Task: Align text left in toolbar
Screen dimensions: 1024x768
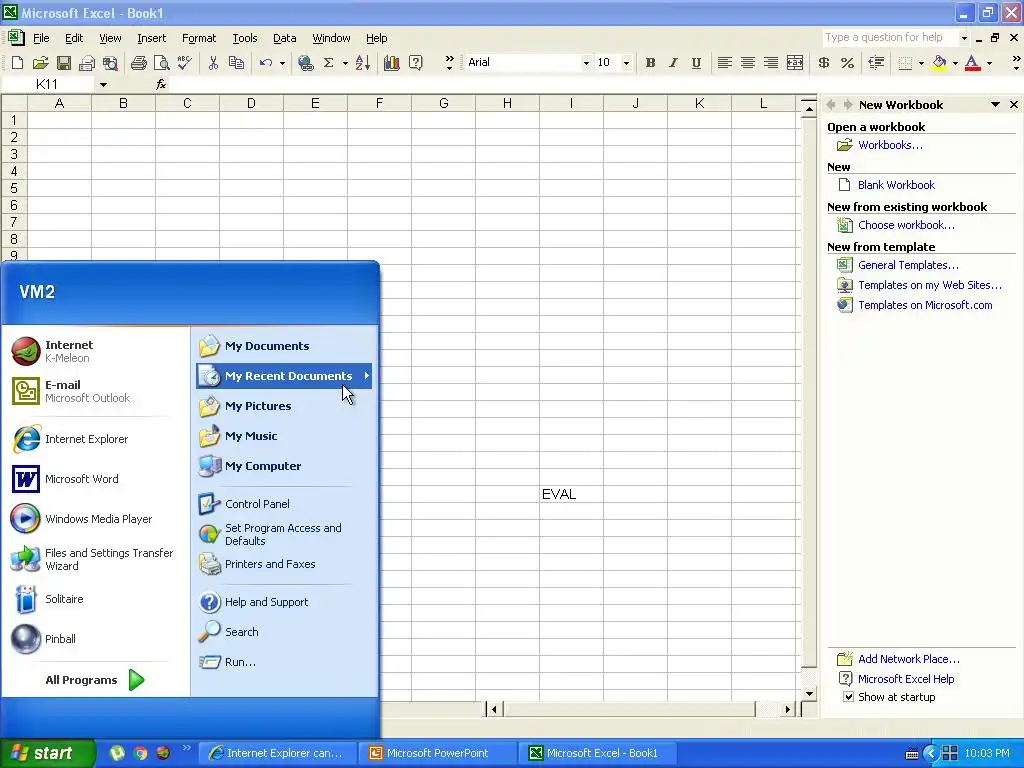Action: [724, 63]
